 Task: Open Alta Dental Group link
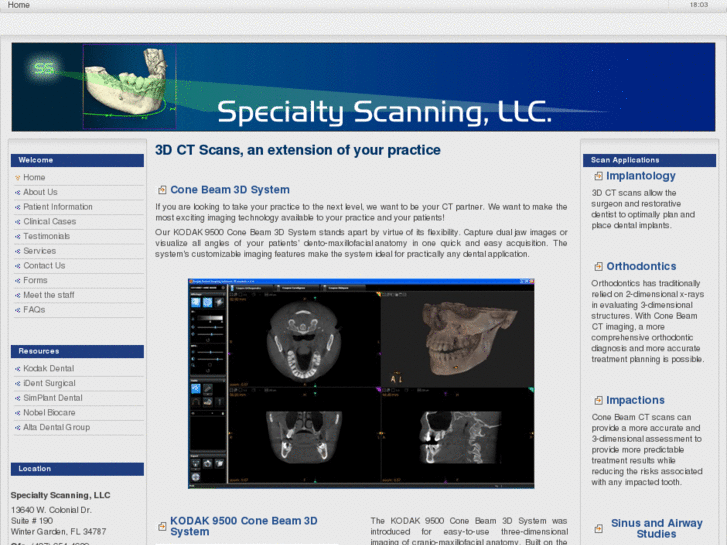(x=57, y=427)
